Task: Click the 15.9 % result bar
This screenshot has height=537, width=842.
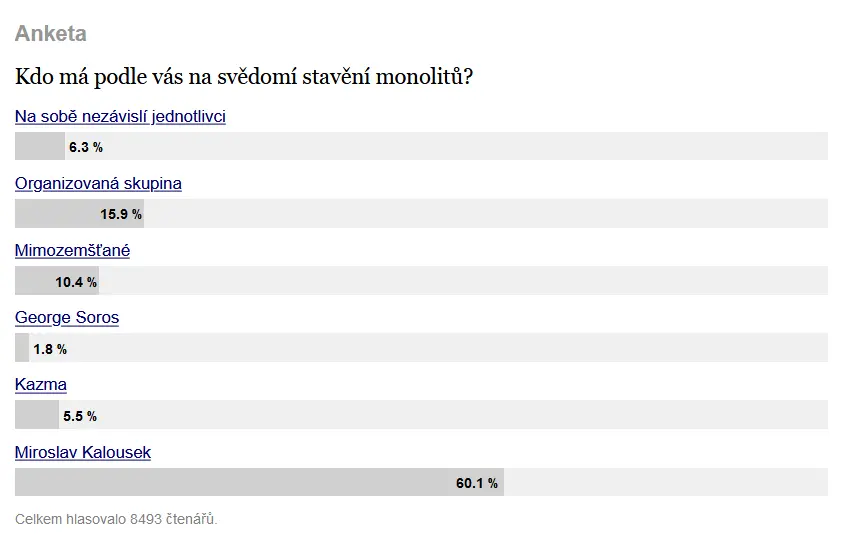Action: click(x=421, y=213)
